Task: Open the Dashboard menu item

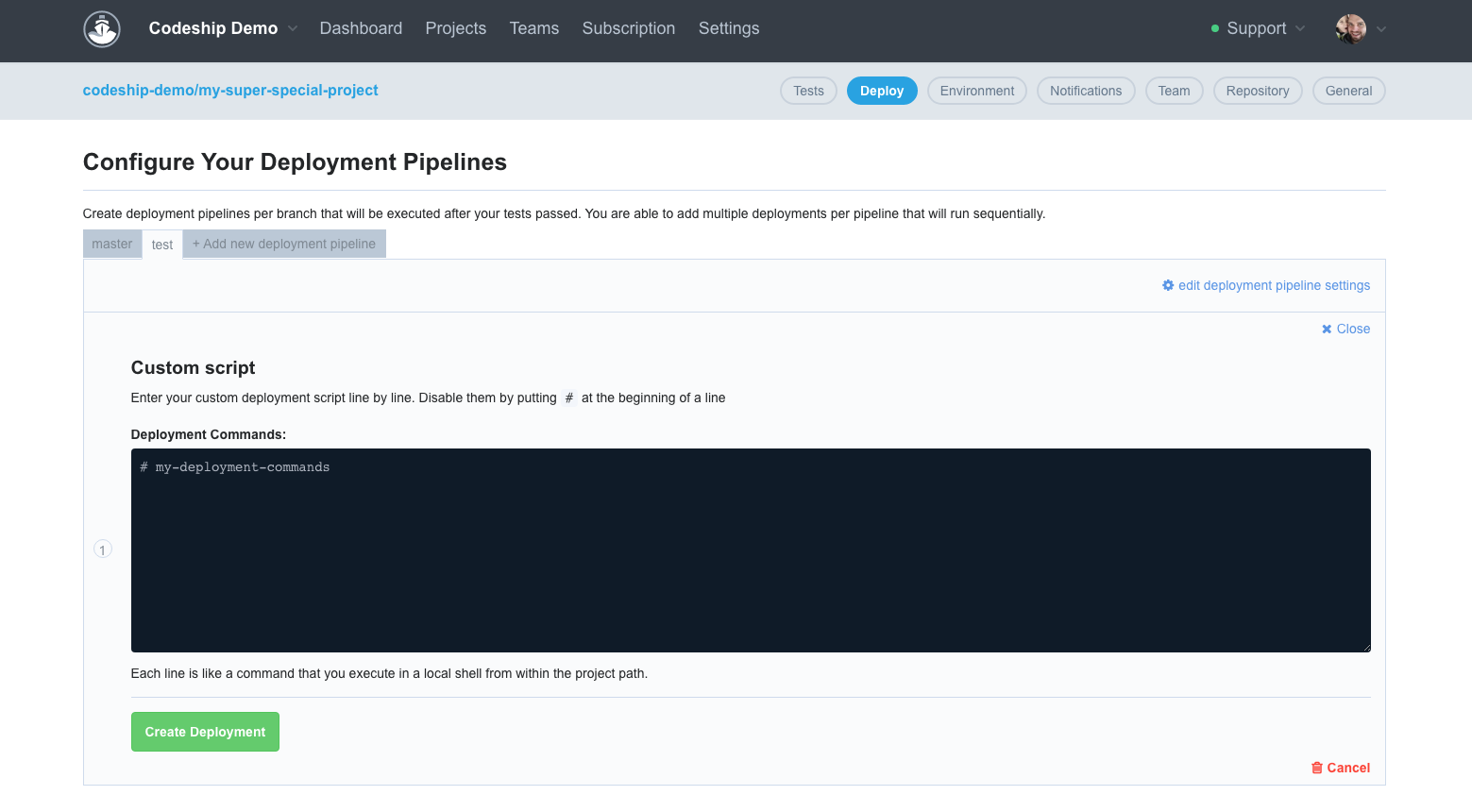Action: (361, 28)
